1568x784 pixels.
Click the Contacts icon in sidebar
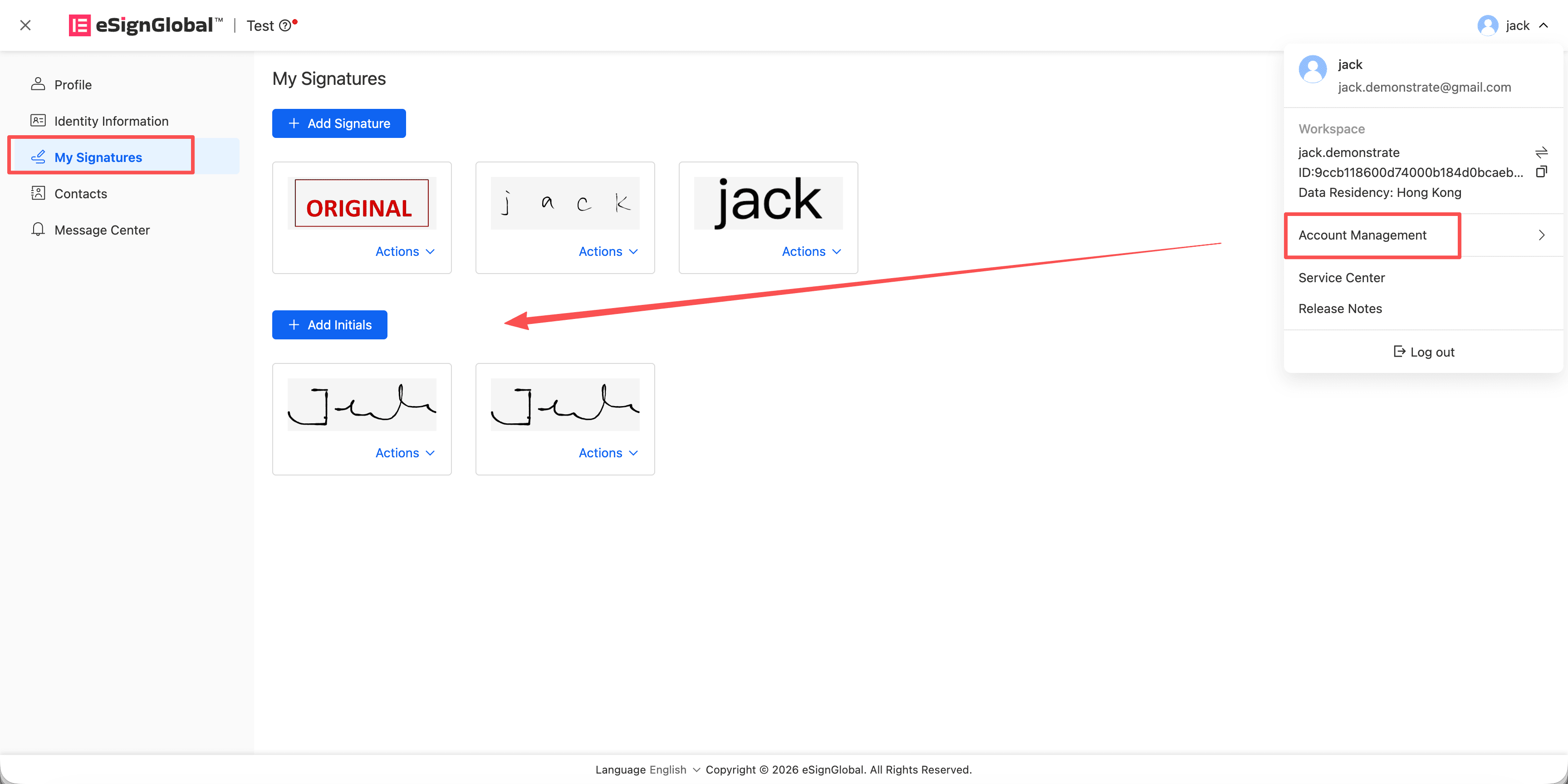(38, 193)
